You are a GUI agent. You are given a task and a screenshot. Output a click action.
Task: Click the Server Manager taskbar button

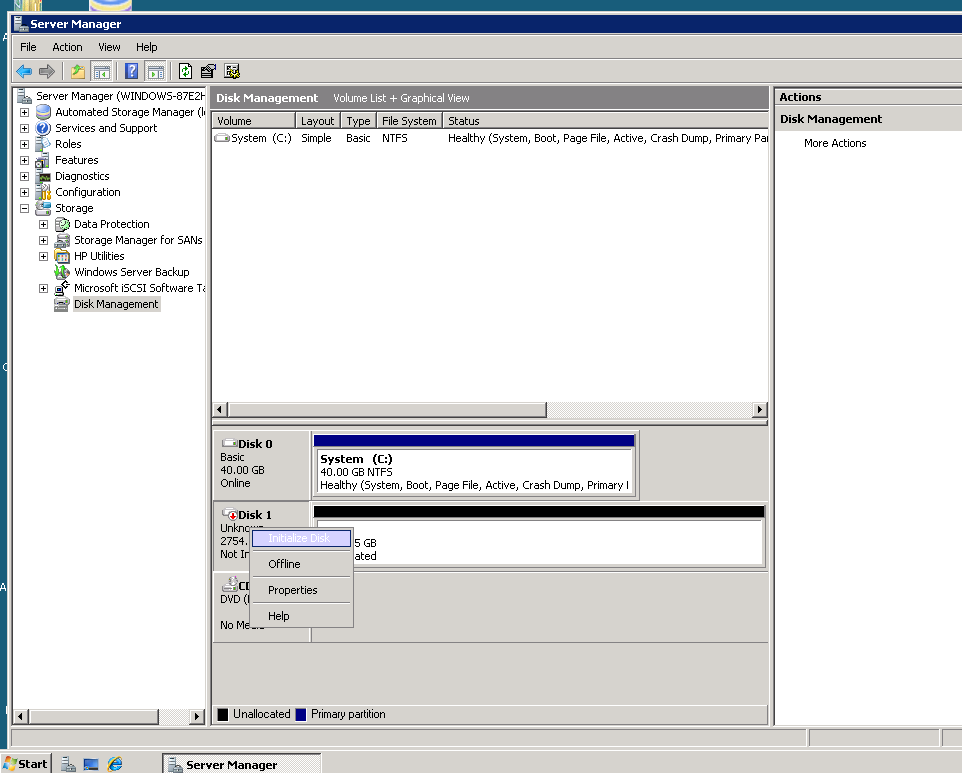[x=242, y=764]
